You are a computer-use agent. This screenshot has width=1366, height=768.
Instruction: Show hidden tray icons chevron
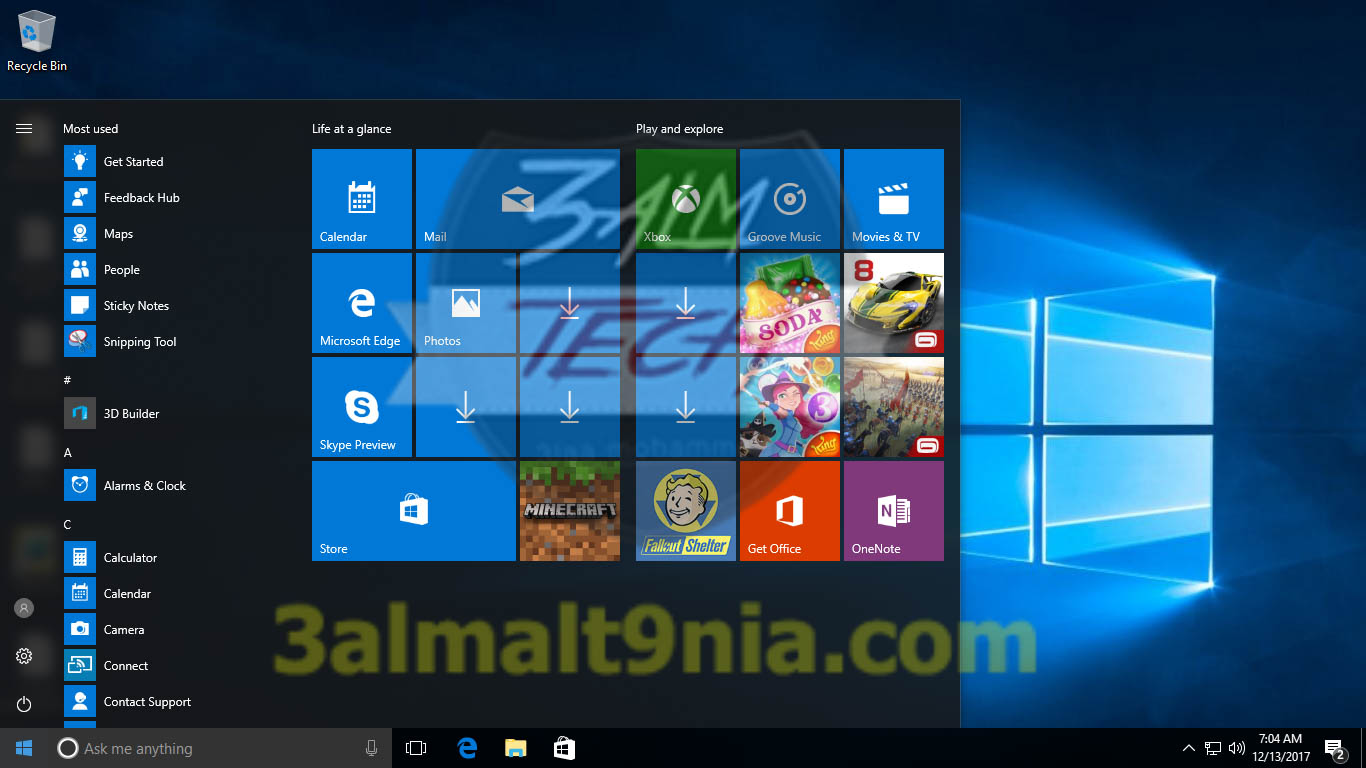coord(1189,748)
